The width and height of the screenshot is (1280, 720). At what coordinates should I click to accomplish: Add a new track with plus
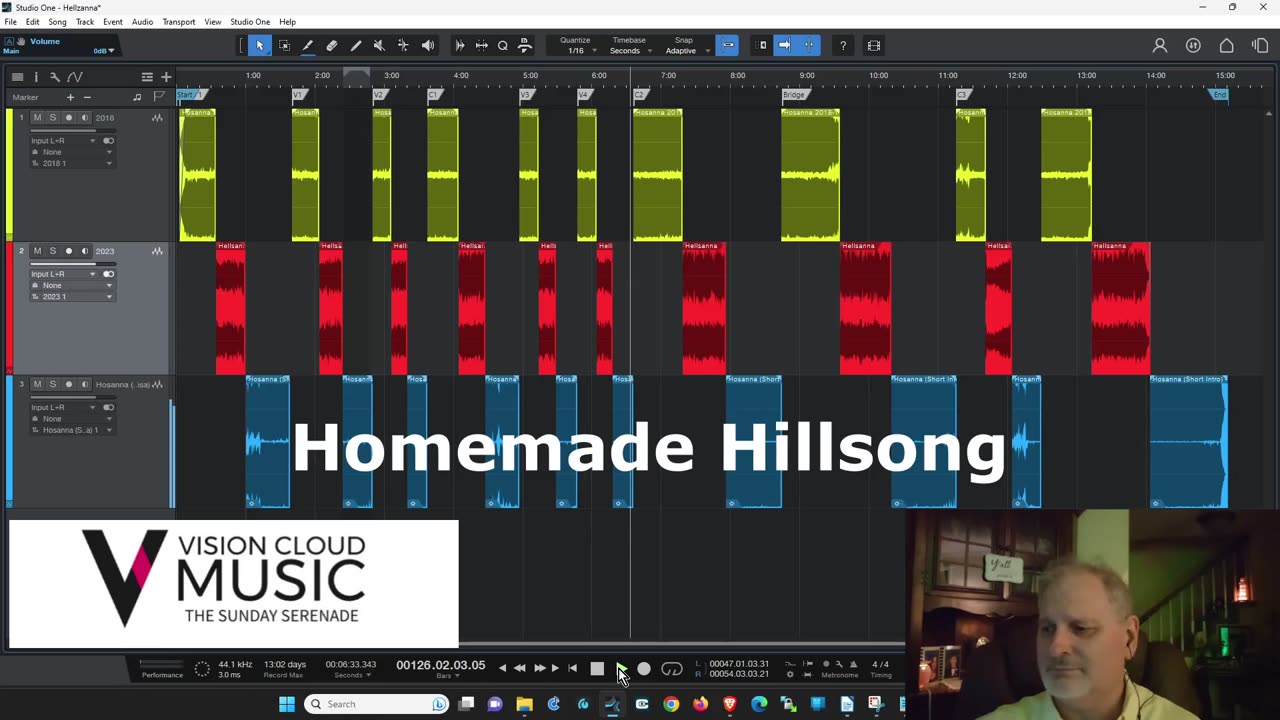click(x=166, y=77)
